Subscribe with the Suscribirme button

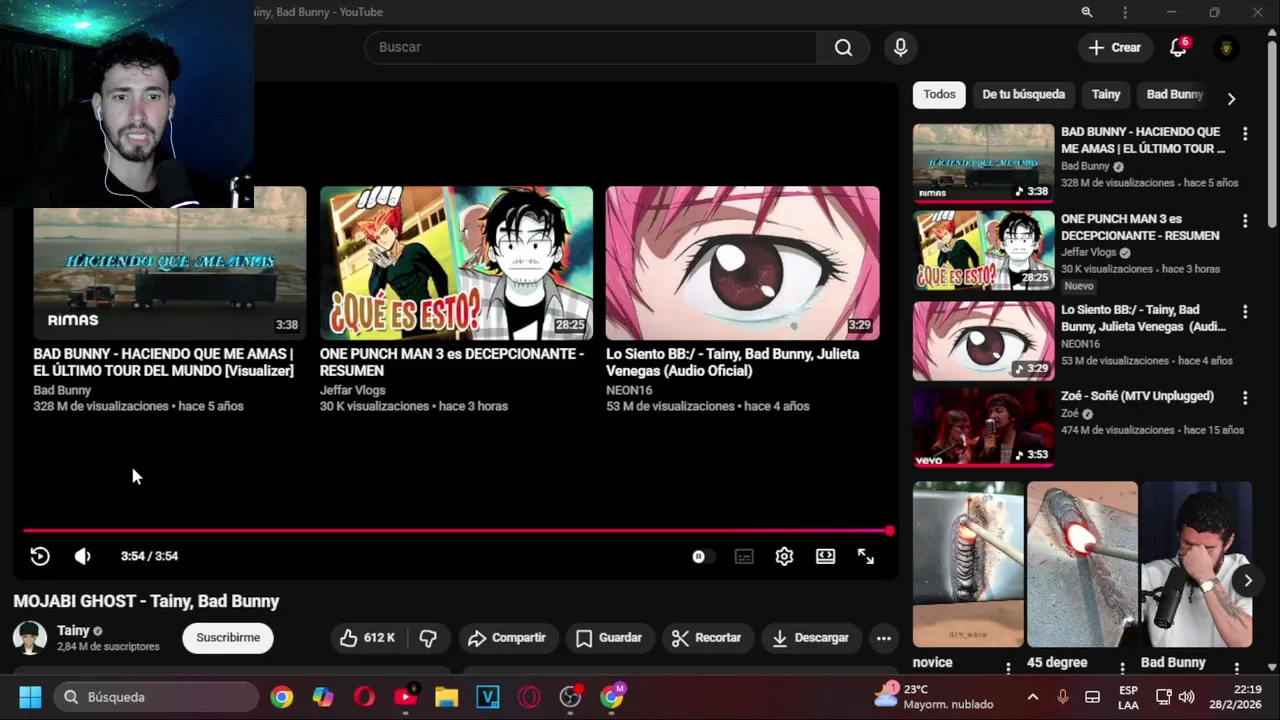(228, 637)
